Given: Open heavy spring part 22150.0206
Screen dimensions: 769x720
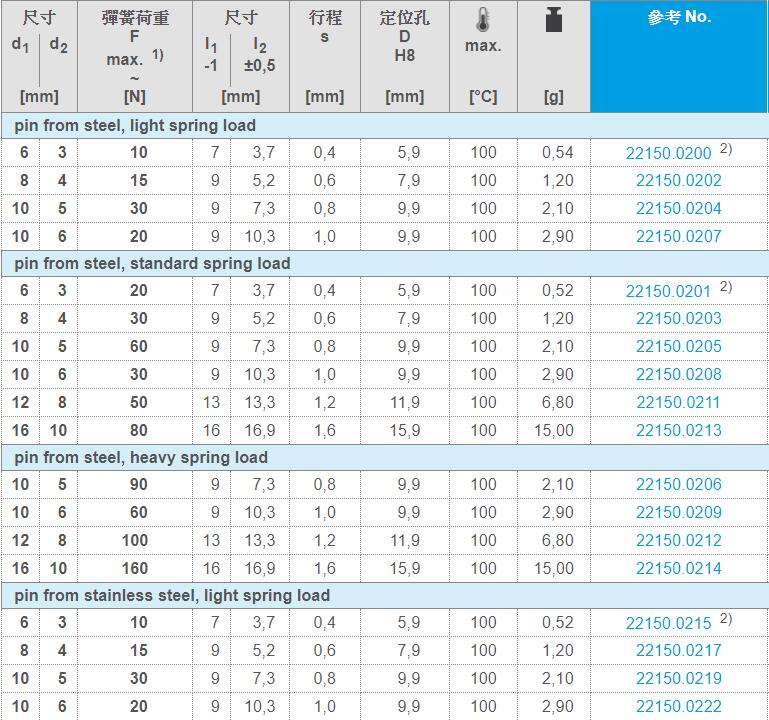Looking at the screenshot, I should tap(678, 485).
